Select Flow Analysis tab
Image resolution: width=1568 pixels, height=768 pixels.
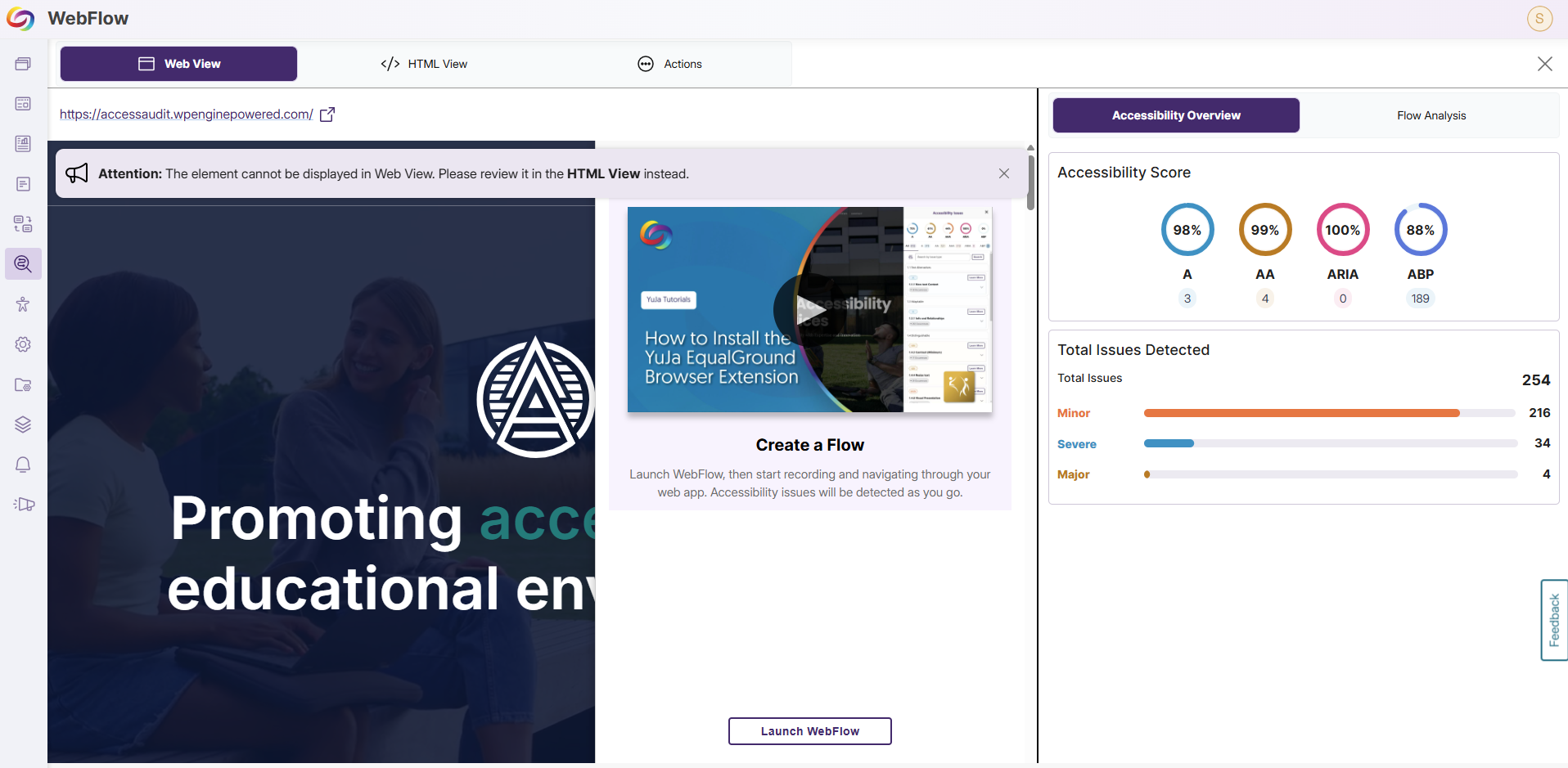click(x=1431, y=115)
